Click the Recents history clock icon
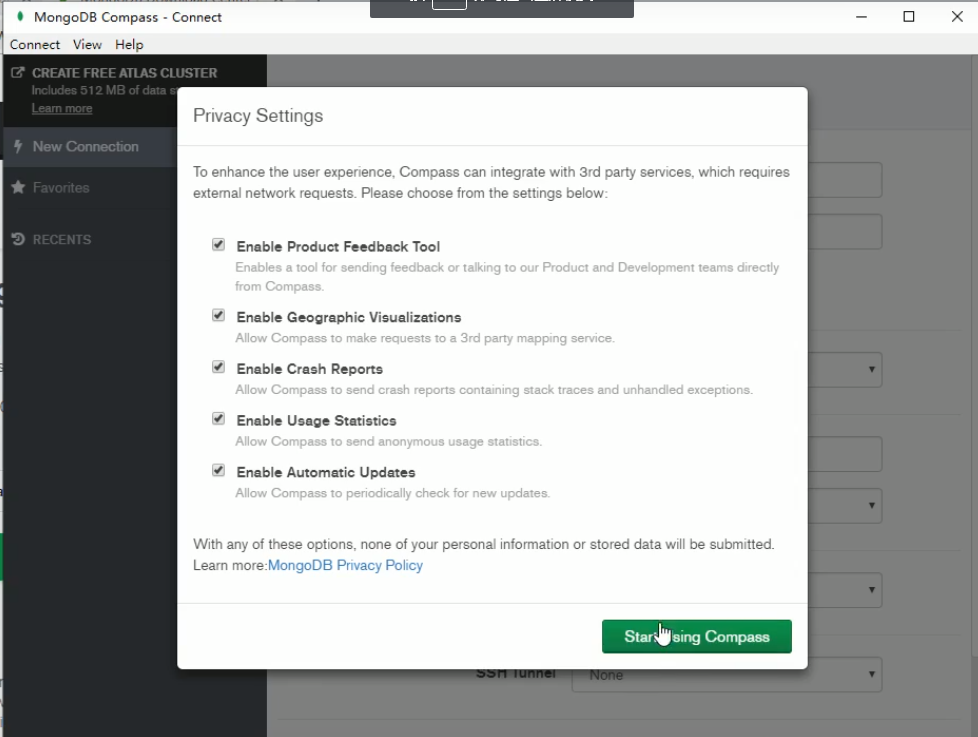Viewport: 978px width, 737px height. [x=18, y=240]
